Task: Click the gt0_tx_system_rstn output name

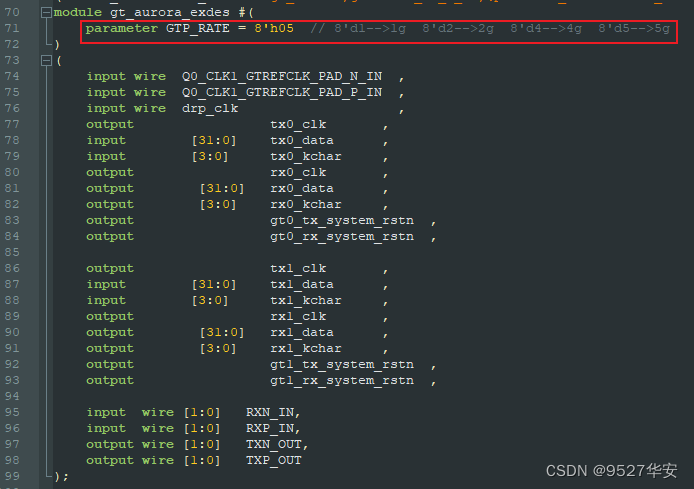Action: [342, 220]
